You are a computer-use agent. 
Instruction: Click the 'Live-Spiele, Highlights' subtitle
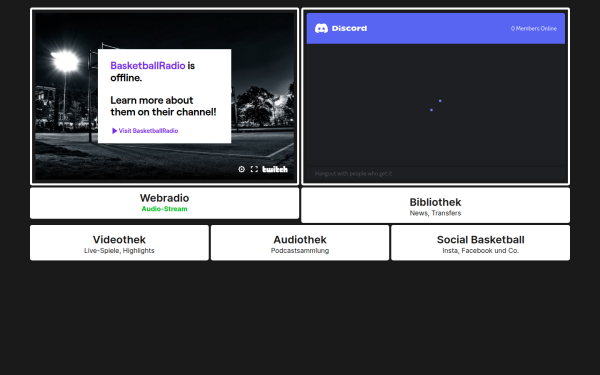119,251
